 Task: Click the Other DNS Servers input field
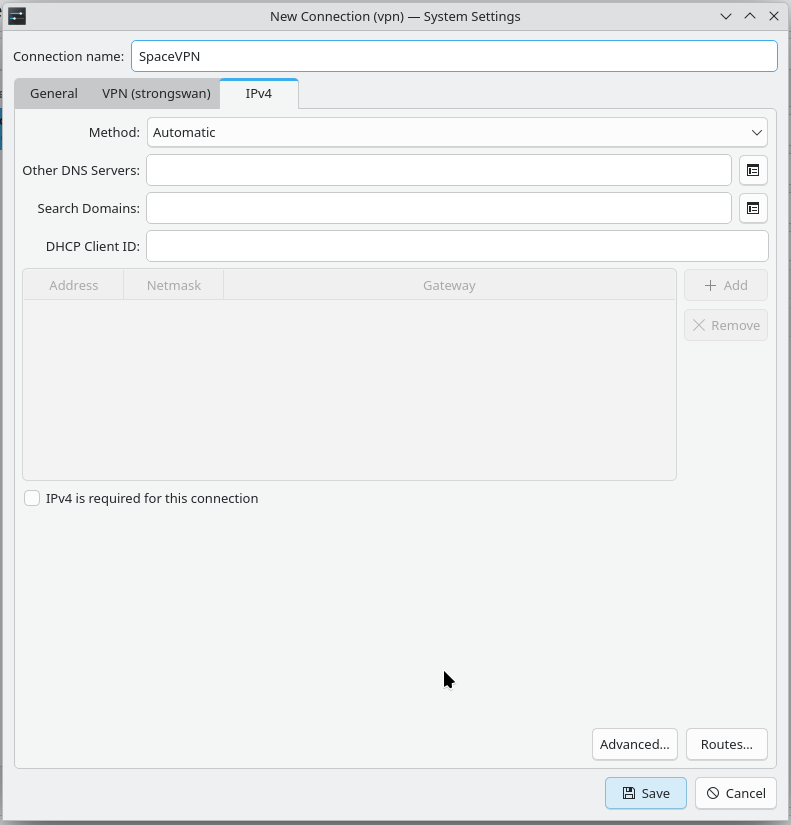coord(439,170)
